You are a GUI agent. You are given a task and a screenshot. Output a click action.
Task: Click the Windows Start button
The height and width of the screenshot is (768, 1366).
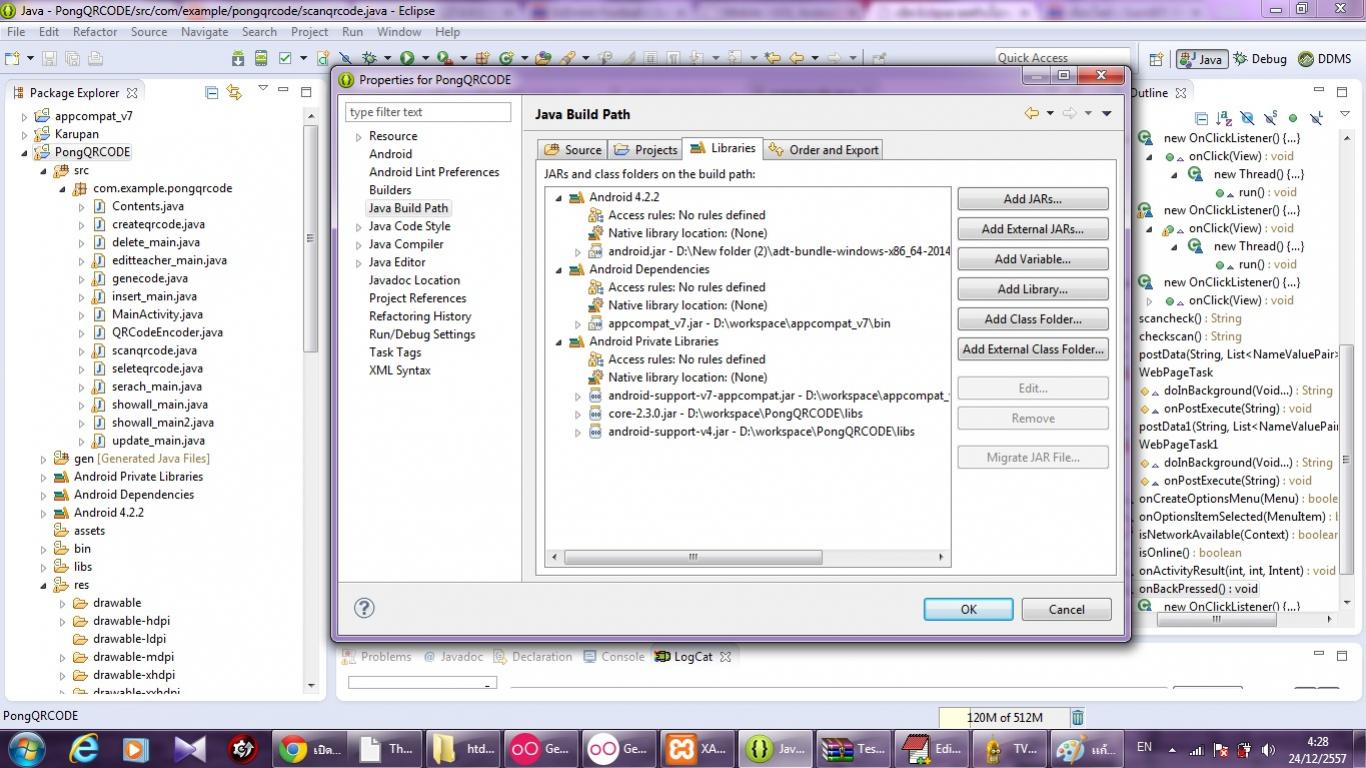coord(25,748)
